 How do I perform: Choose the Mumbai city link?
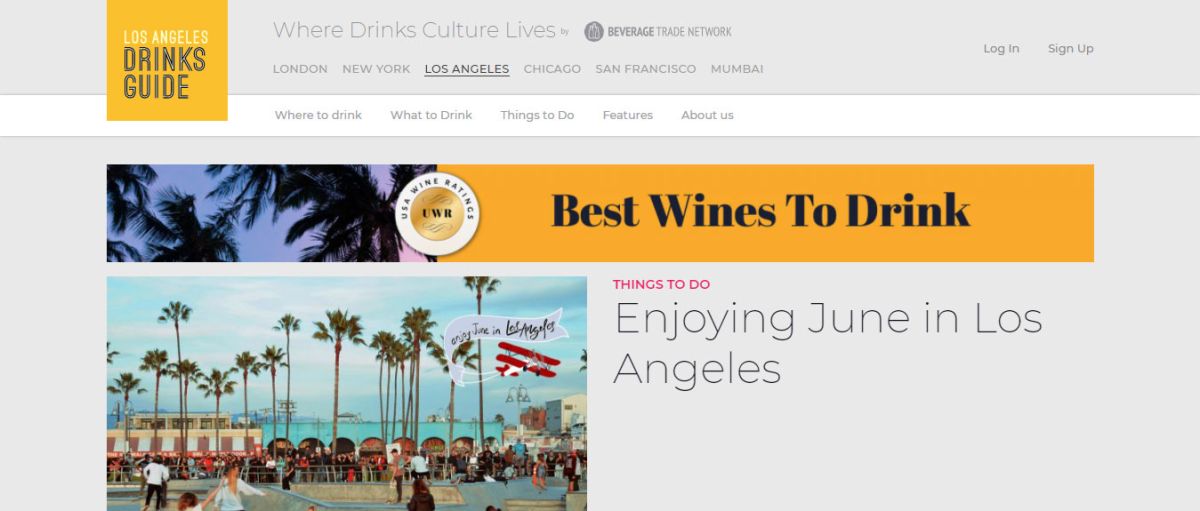[737, 69]
